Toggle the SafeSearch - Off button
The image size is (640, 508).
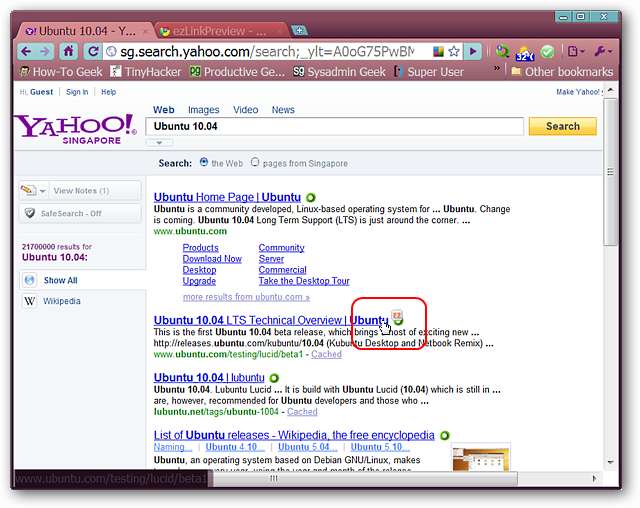point(79,213)
